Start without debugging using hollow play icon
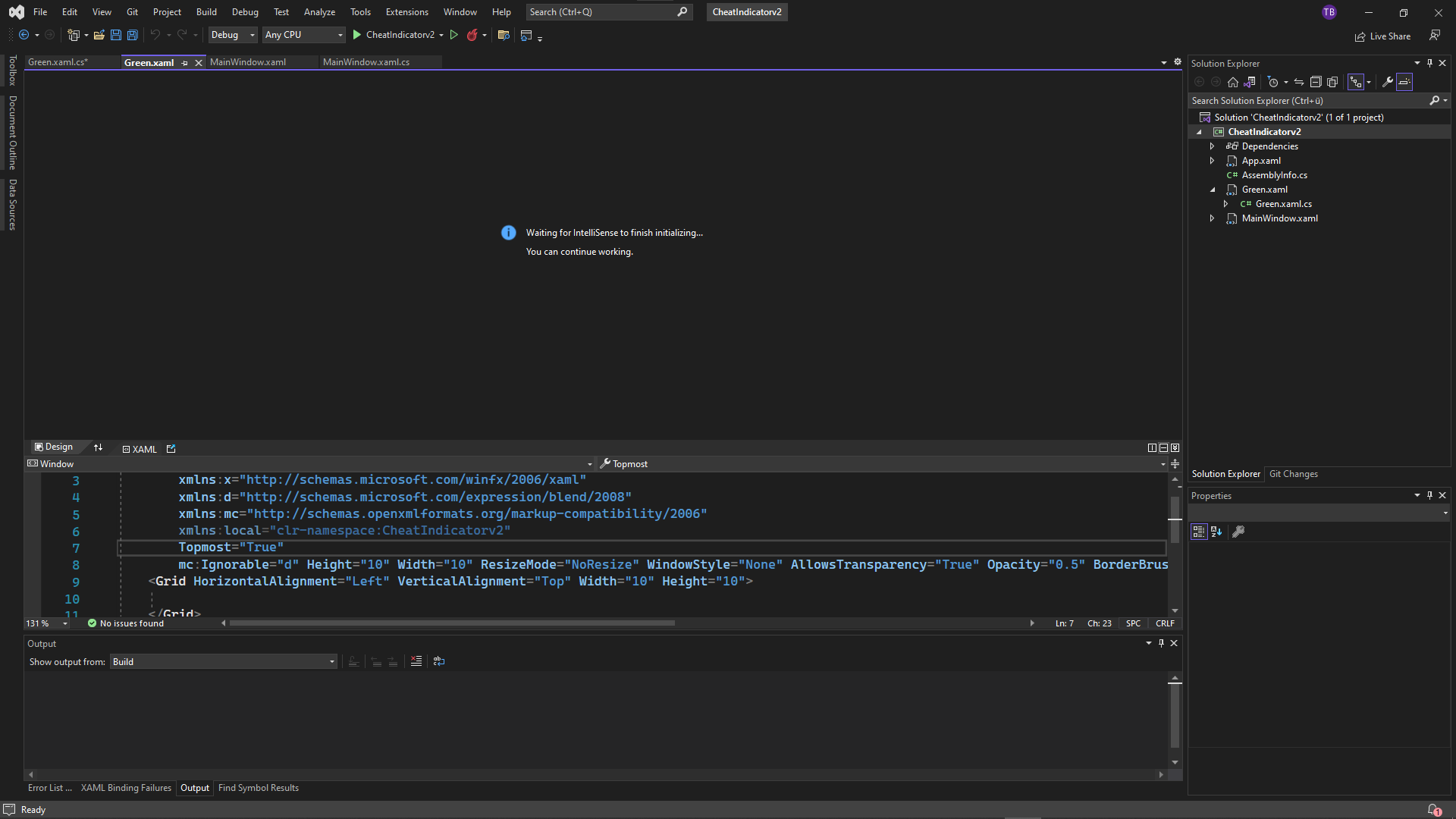The image size is (1456, 819). point(453,35)
